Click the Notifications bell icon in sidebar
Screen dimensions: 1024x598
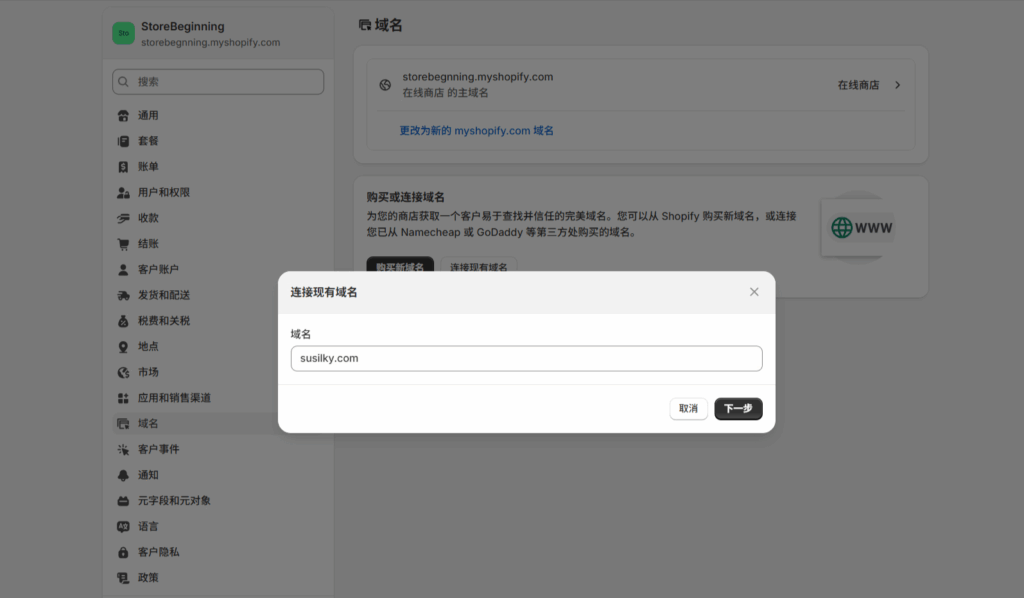123,475
